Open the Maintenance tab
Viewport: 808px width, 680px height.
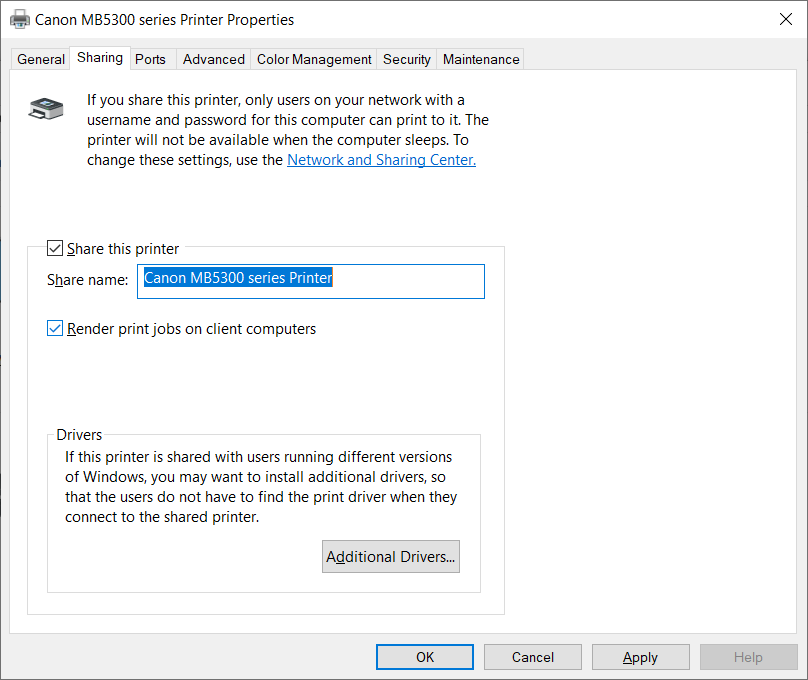[x=481, y=59]
